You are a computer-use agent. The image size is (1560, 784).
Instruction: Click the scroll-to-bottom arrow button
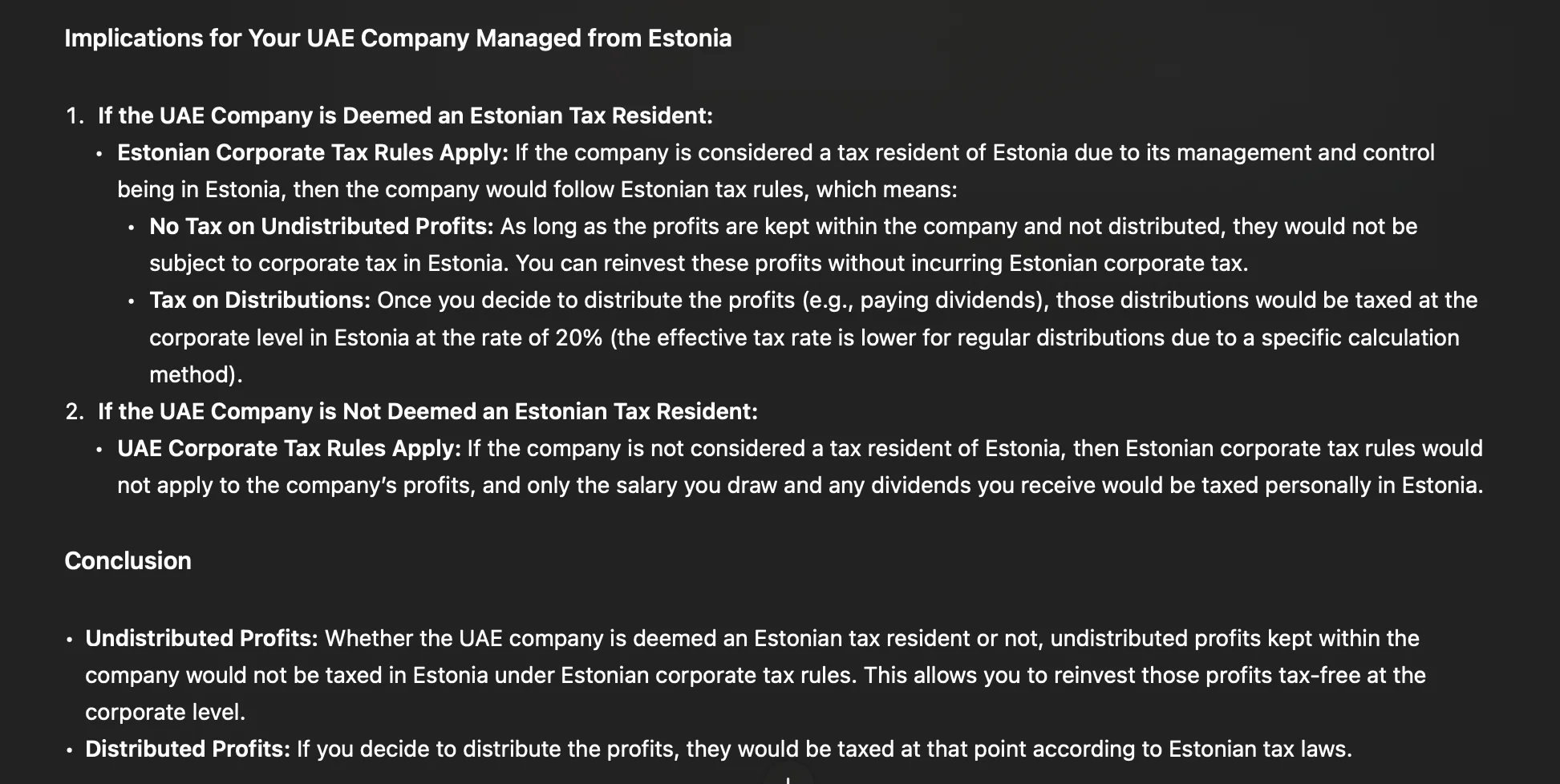point(788,778)
